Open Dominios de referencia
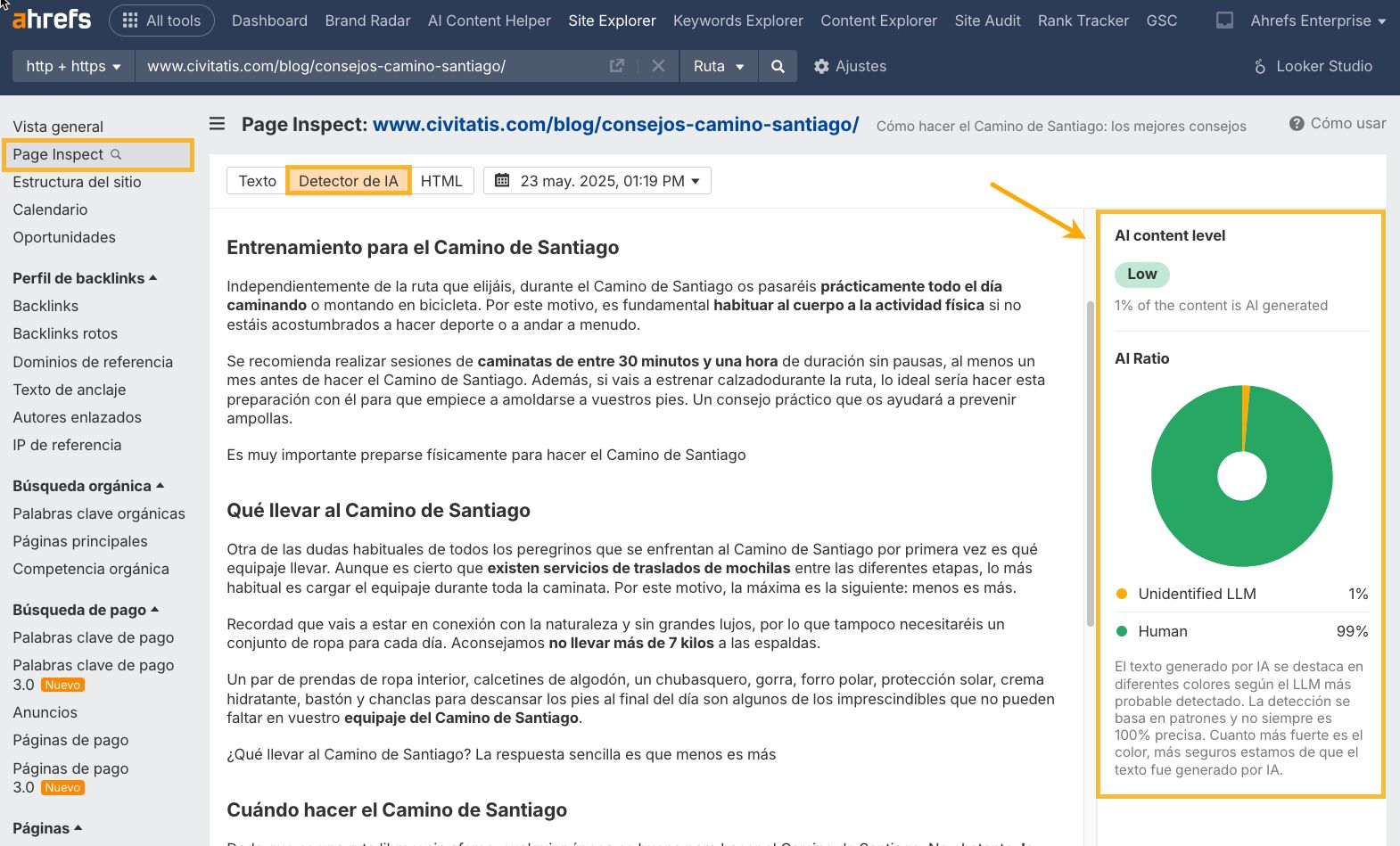The height and width of the screenshot is (846, 1400). click(93, 362)
